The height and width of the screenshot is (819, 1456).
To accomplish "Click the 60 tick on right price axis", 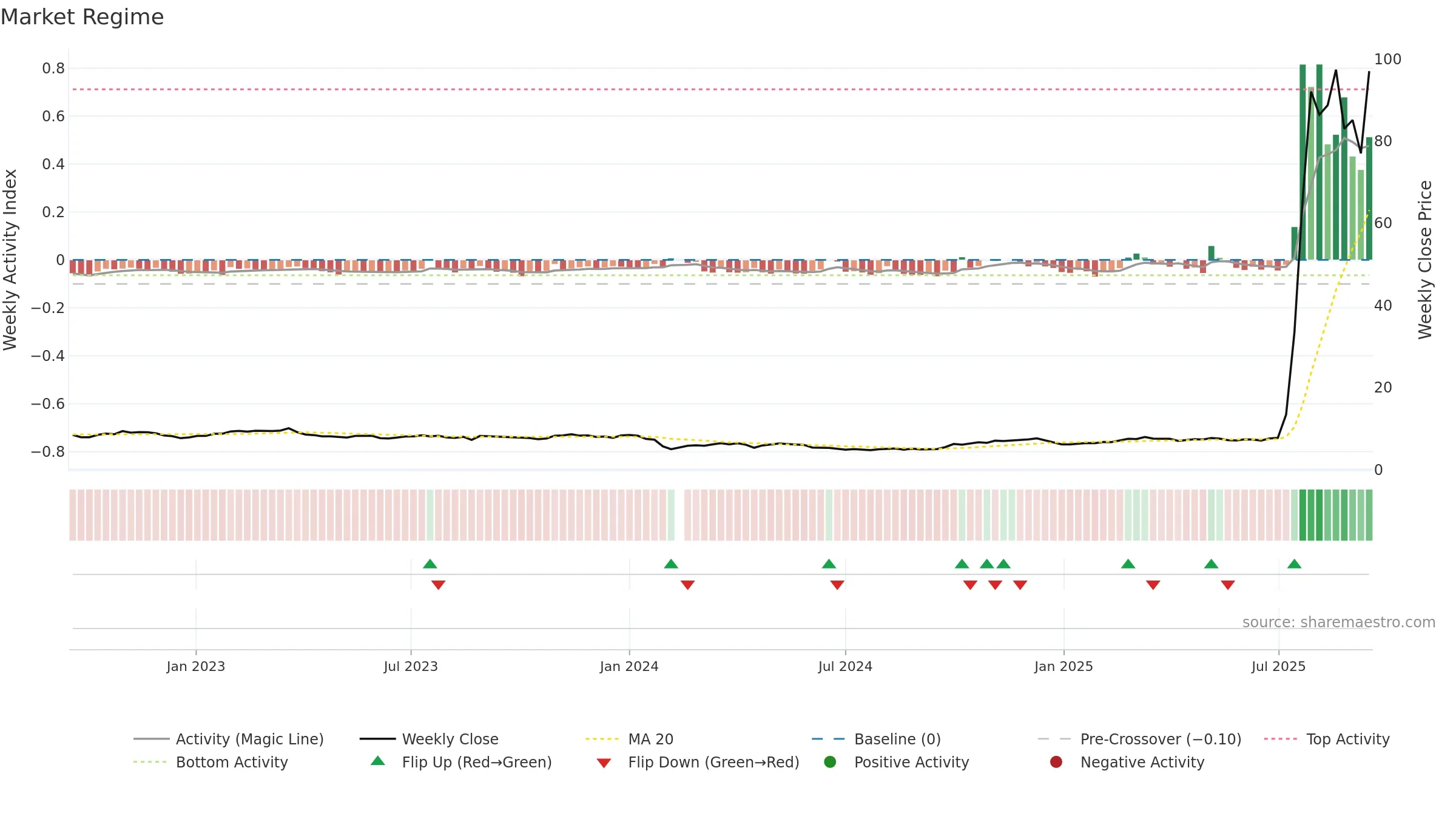I will point(1383,223).
